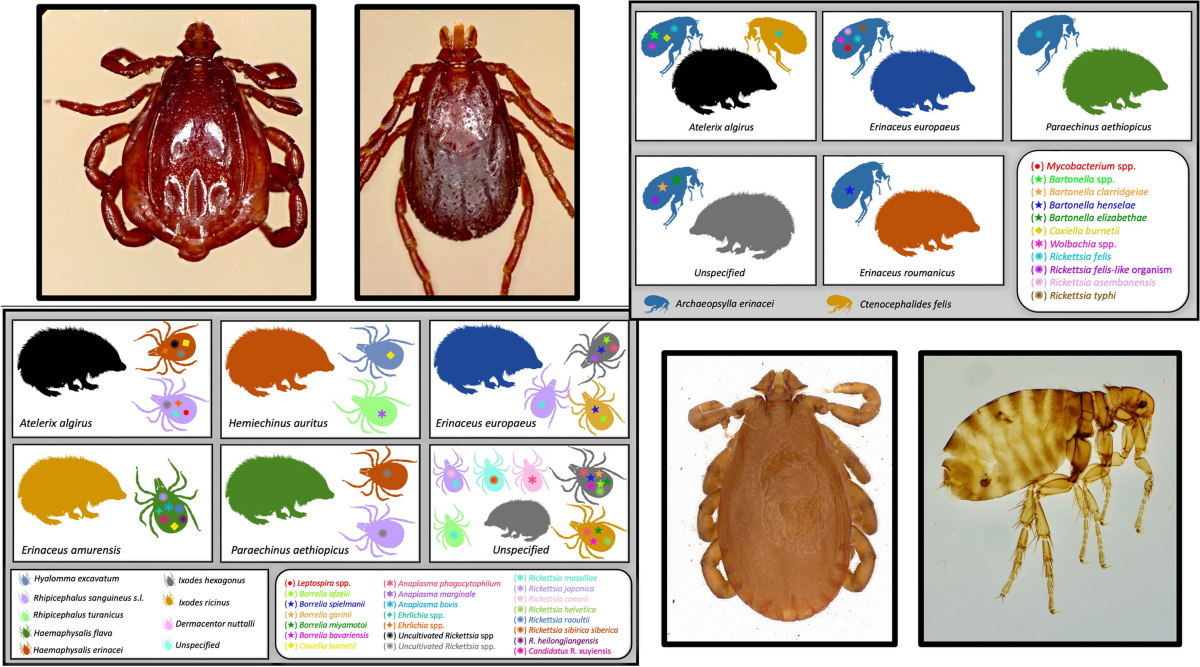Click the Hyalomma excavatum tick legend icon
Viewport: 1200px width, 667px height.
[x=24, y=580]
